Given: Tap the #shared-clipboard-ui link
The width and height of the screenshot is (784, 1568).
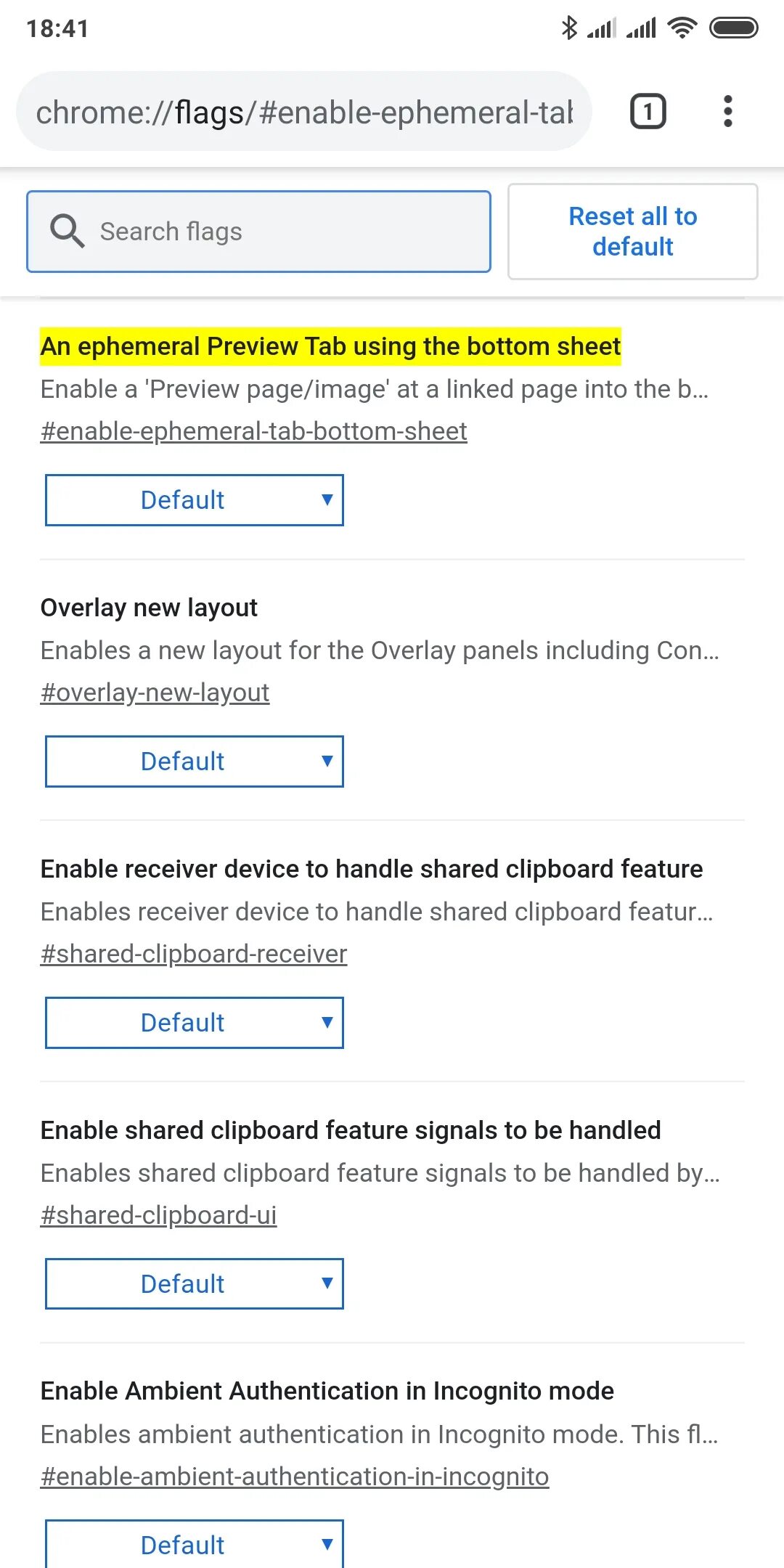Looking at the screenshot, I should point(158,1215).
